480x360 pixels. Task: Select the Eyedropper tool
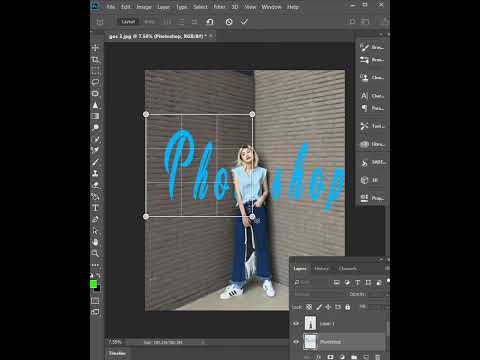pyautogui.click(x=95, y=139)
